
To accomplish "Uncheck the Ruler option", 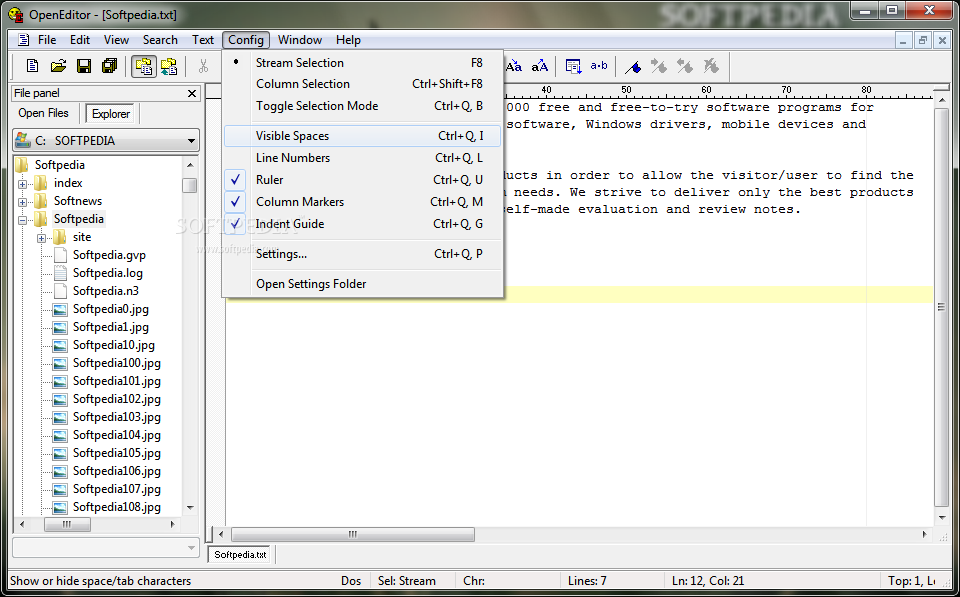I will point(362,180).
